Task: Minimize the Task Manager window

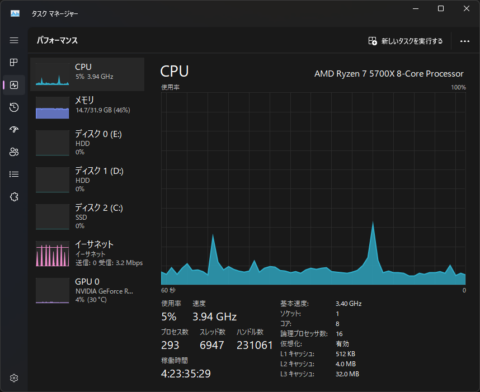Action: click(416, 9)
